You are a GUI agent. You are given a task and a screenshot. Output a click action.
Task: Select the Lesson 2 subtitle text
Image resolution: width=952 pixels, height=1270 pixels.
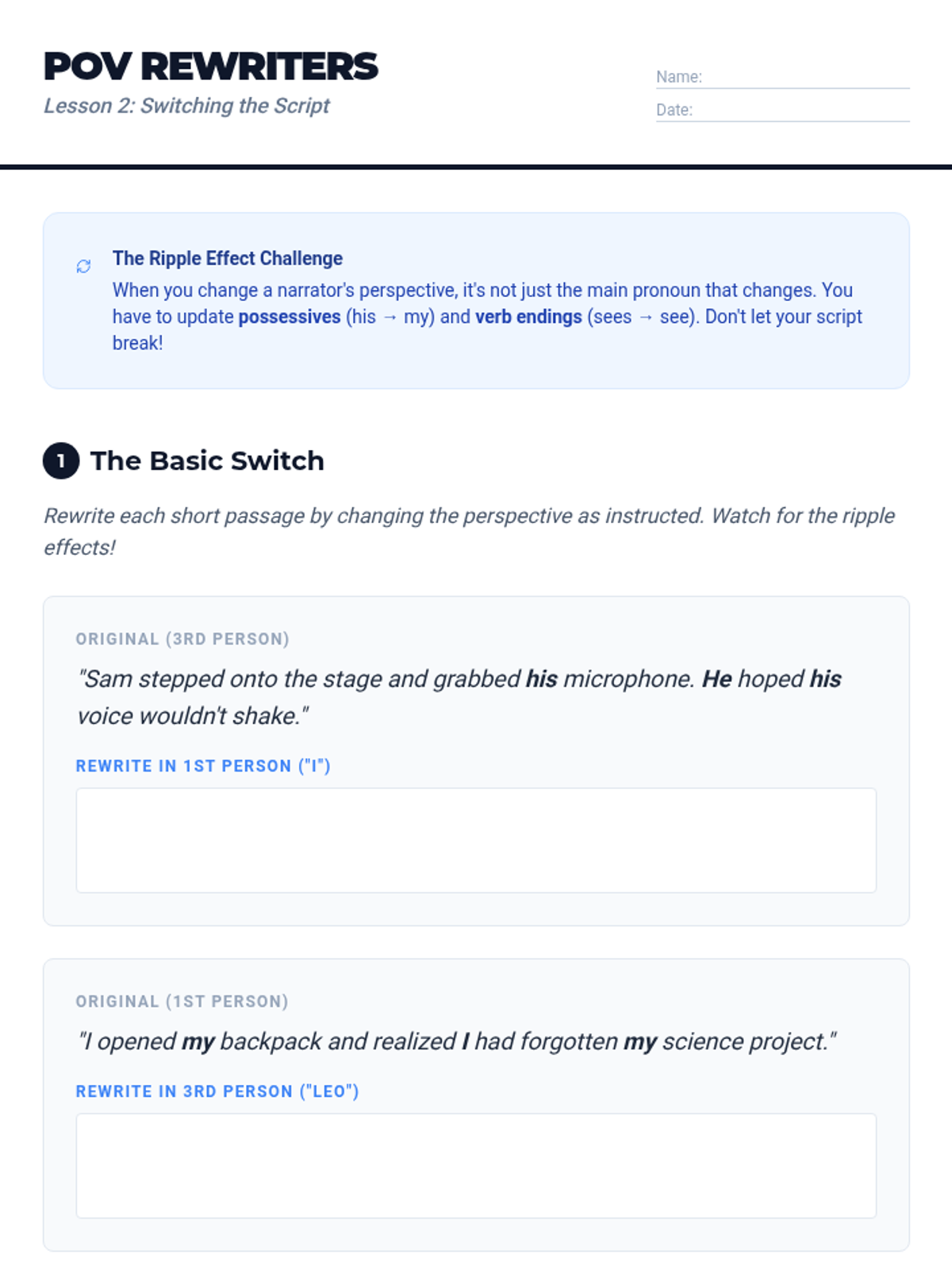tap(186, 106)
